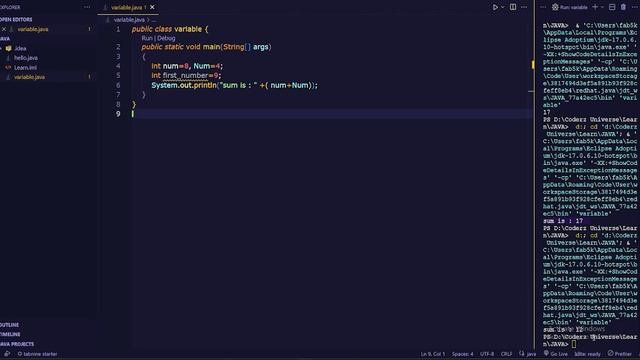Expand the Java Projects section

point(17,344)
